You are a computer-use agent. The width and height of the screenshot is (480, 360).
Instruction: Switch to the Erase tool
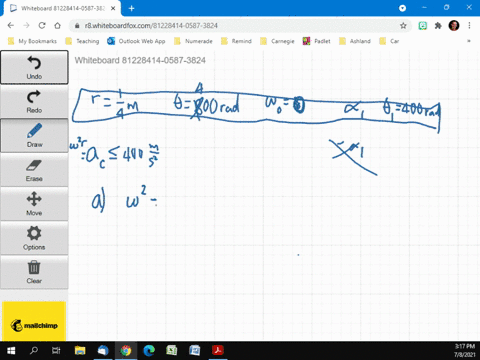(34, 170)
